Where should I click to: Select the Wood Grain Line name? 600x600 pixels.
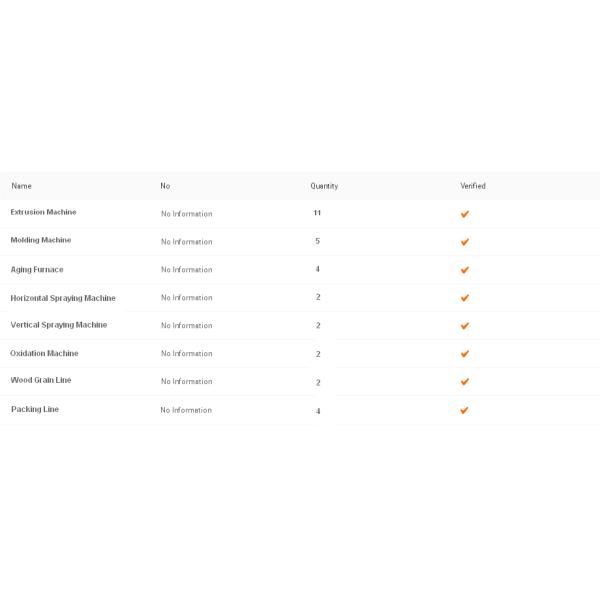pos(41,380)
